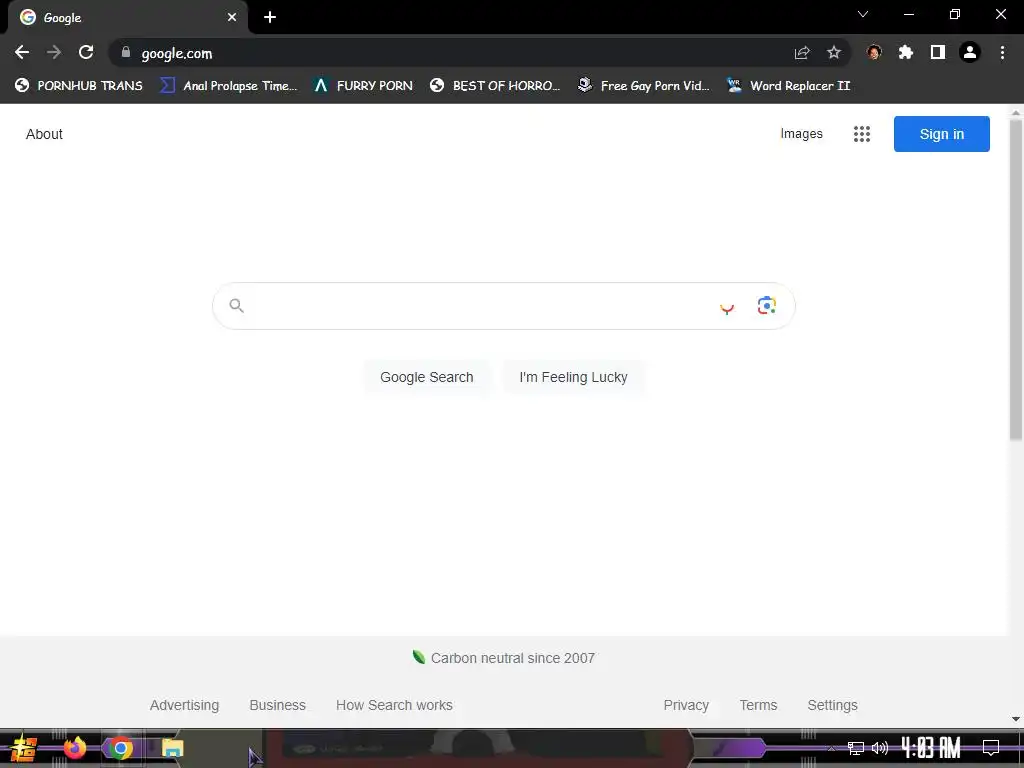Open the Settings footer menu
Screen dimensions: 1024x768
point(832,705)
